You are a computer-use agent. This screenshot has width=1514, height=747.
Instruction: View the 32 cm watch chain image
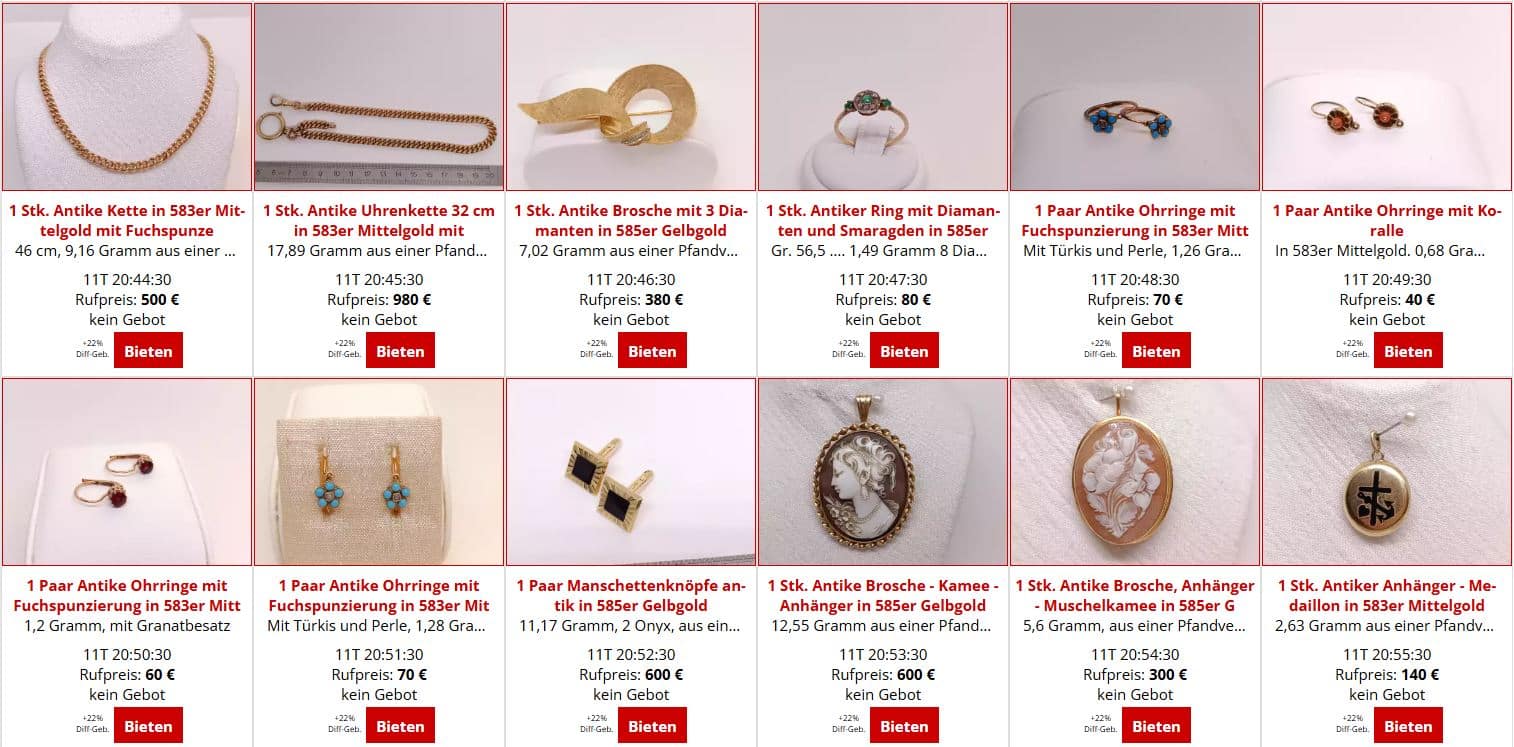point(379,97)
